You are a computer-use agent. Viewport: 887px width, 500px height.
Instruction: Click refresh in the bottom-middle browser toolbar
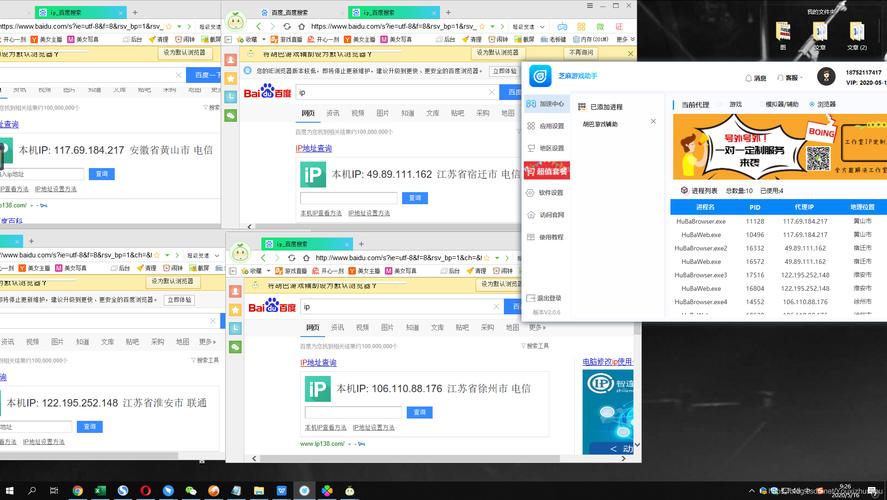tap(291, 257)
